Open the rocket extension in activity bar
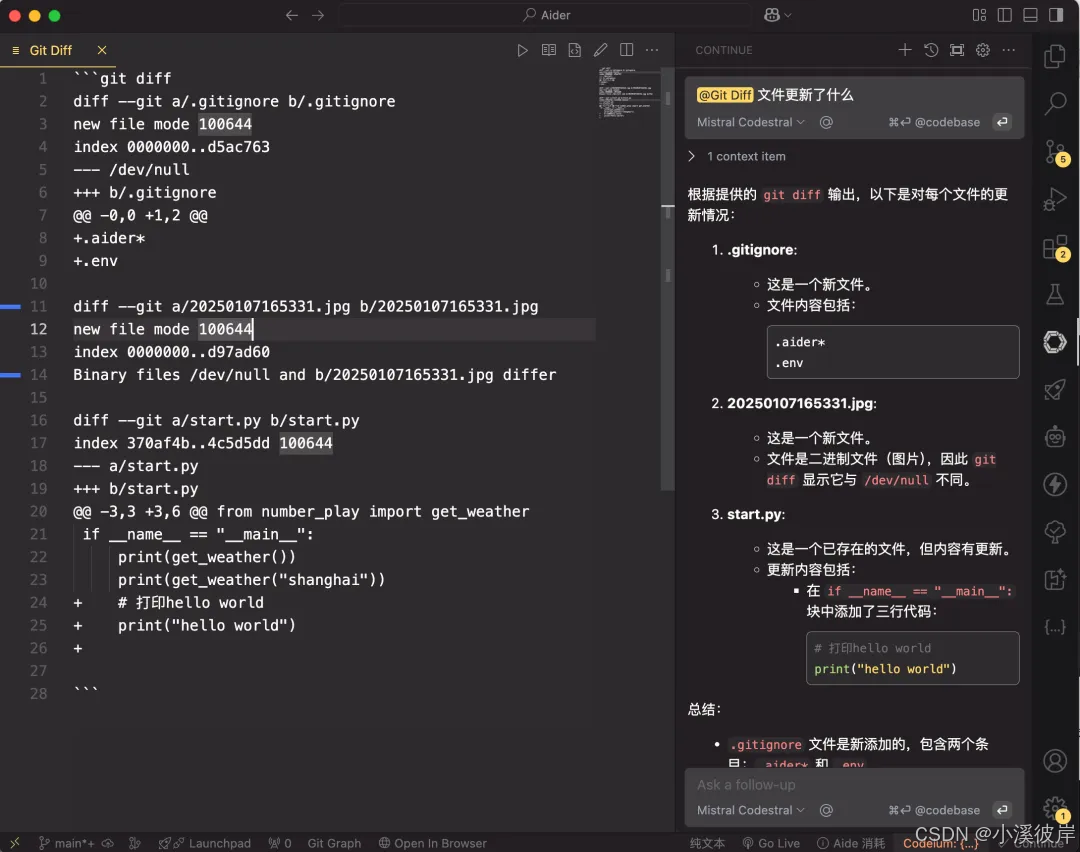1080x852 pixels. click(1055, 389)
